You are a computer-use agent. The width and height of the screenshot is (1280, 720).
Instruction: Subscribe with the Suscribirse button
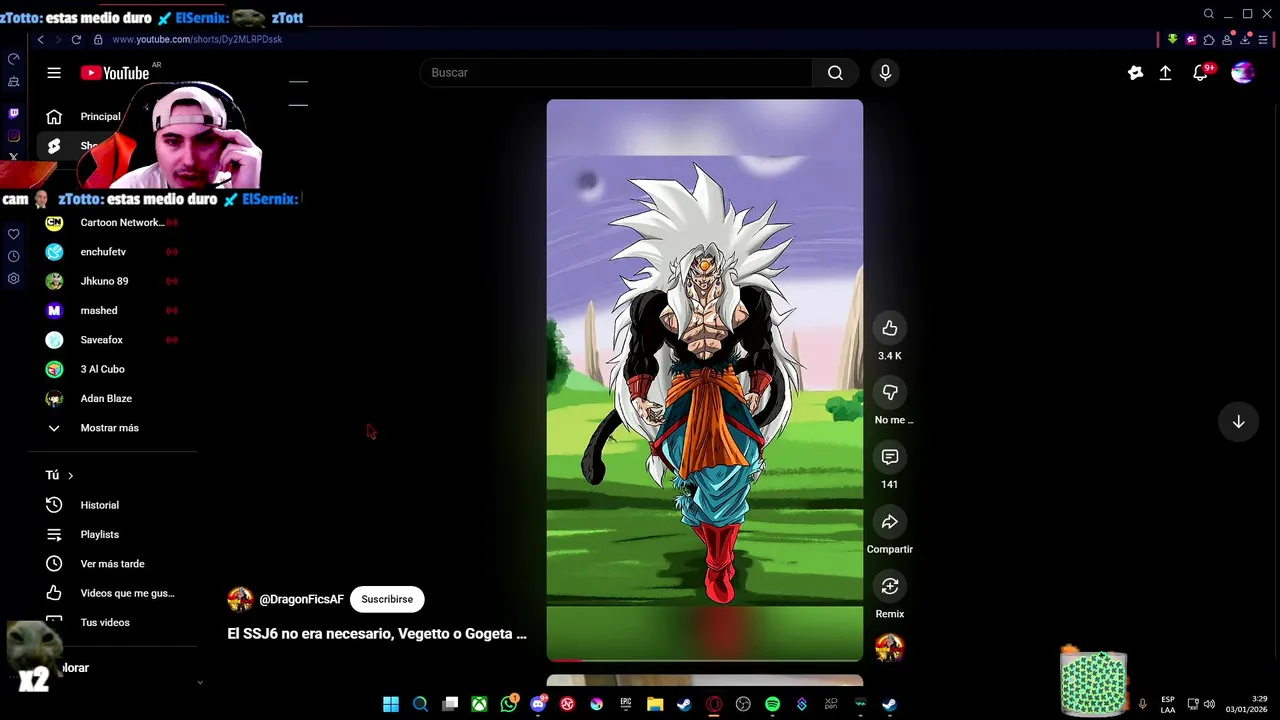coord(387,600)
